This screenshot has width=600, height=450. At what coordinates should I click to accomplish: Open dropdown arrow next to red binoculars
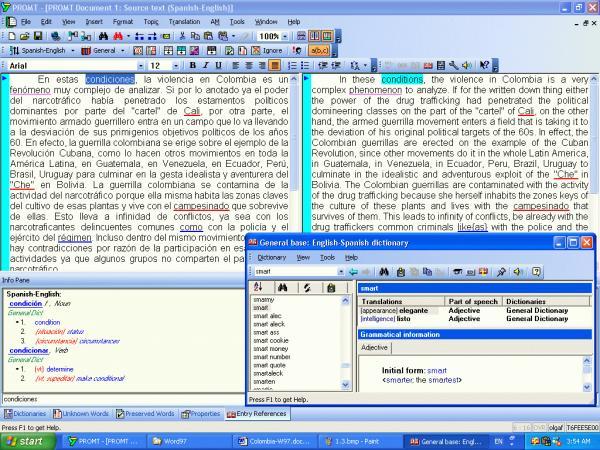point(128,36)
